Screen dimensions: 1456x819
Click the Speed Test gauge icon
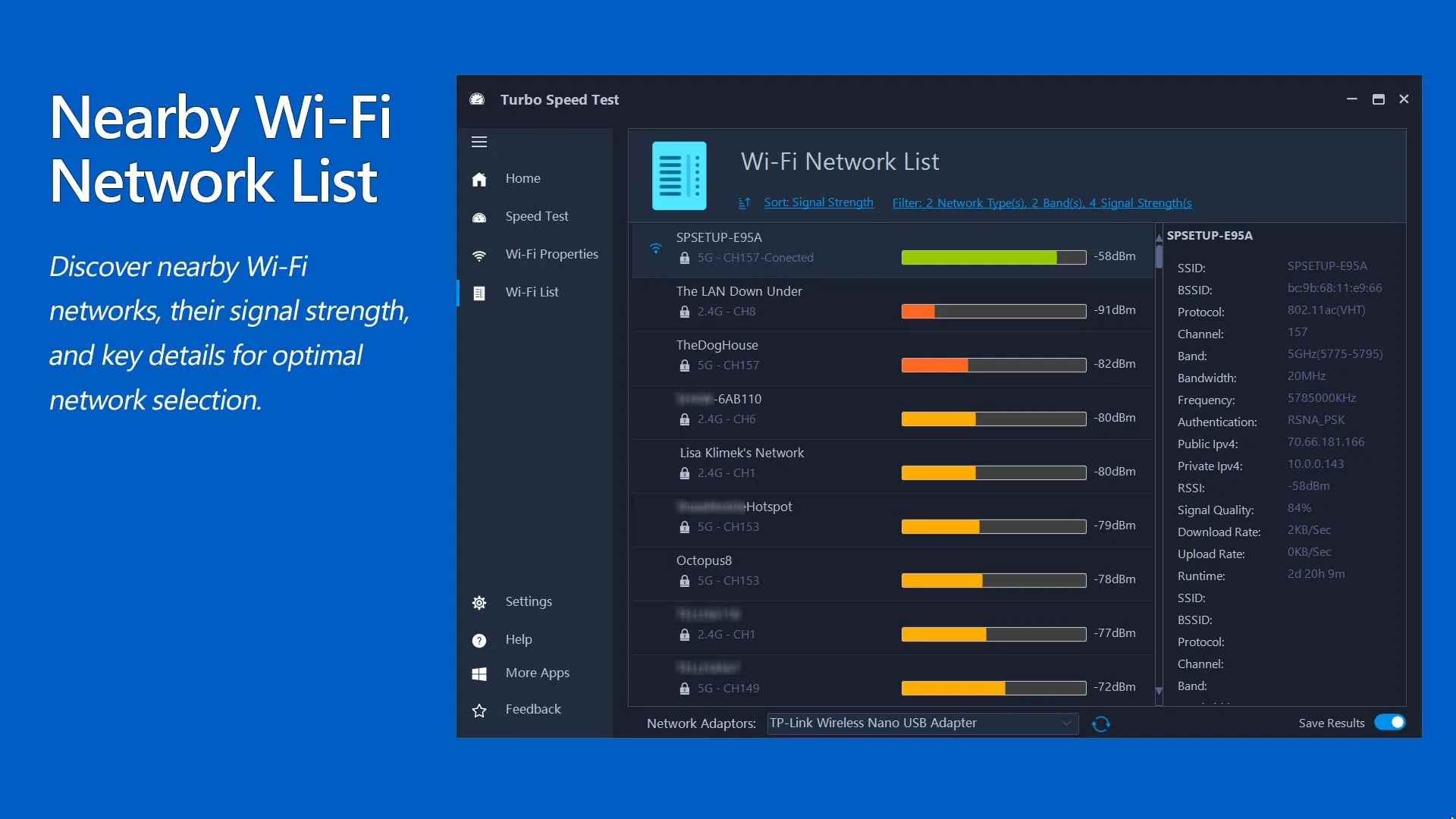(479, 218)
